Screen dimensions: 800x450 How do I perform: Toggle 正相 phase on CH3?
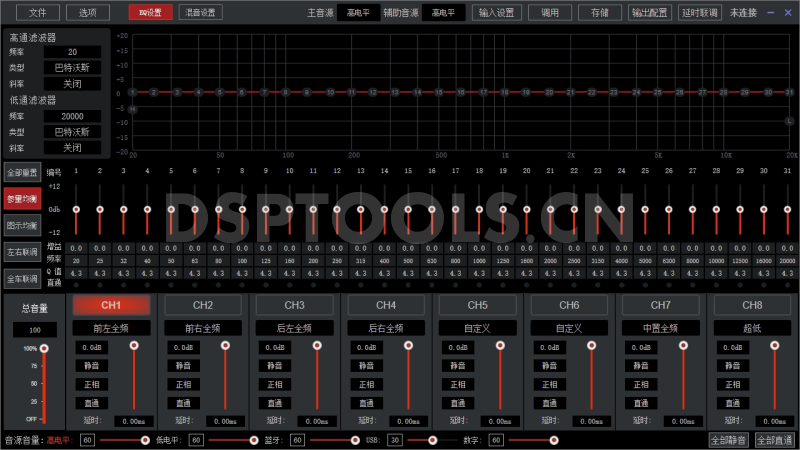click(x=276, y=384)
